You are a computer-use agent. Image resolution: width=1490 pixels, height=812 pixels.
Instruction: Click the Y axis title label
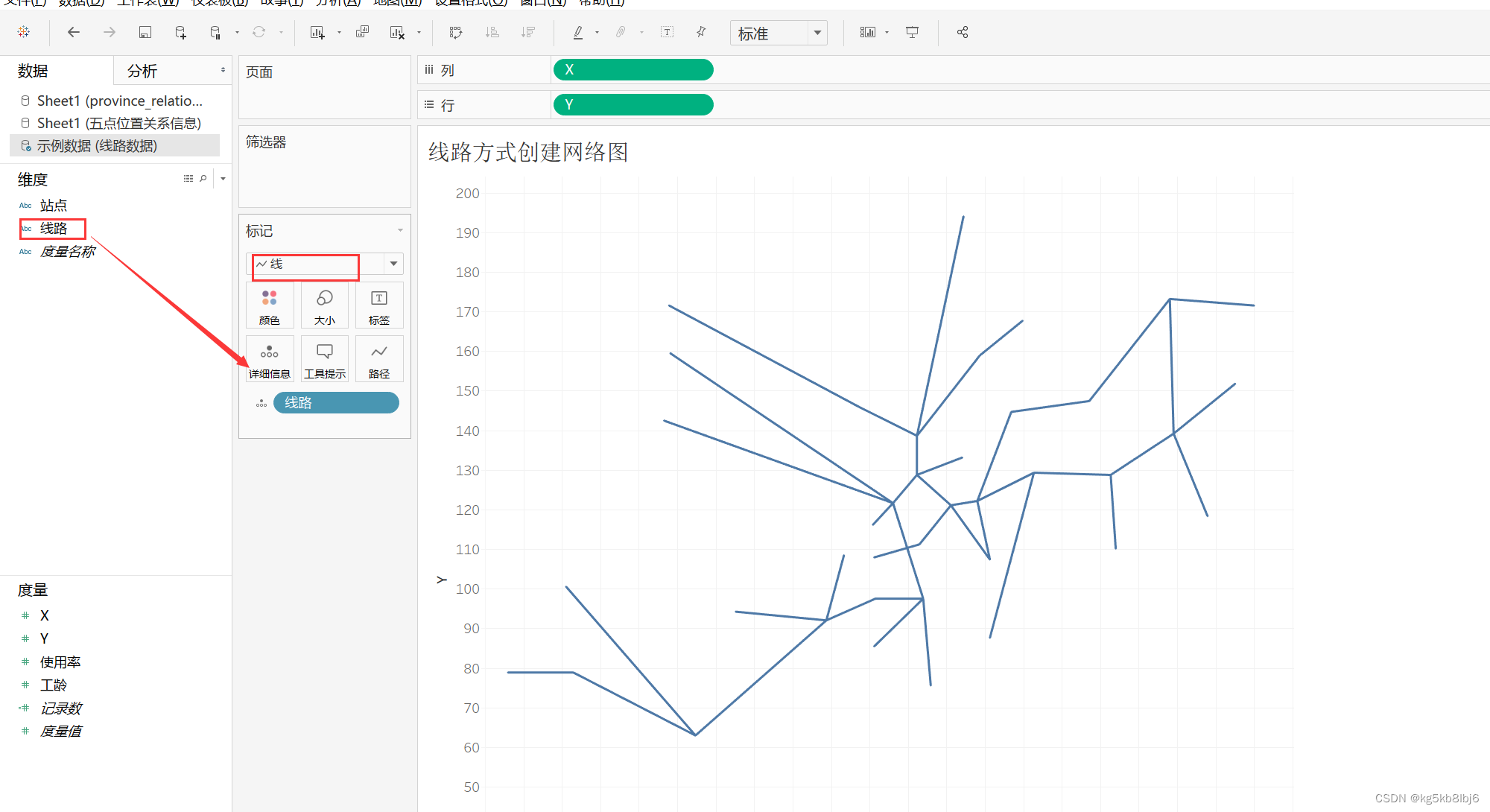click(x=441, y=580)
